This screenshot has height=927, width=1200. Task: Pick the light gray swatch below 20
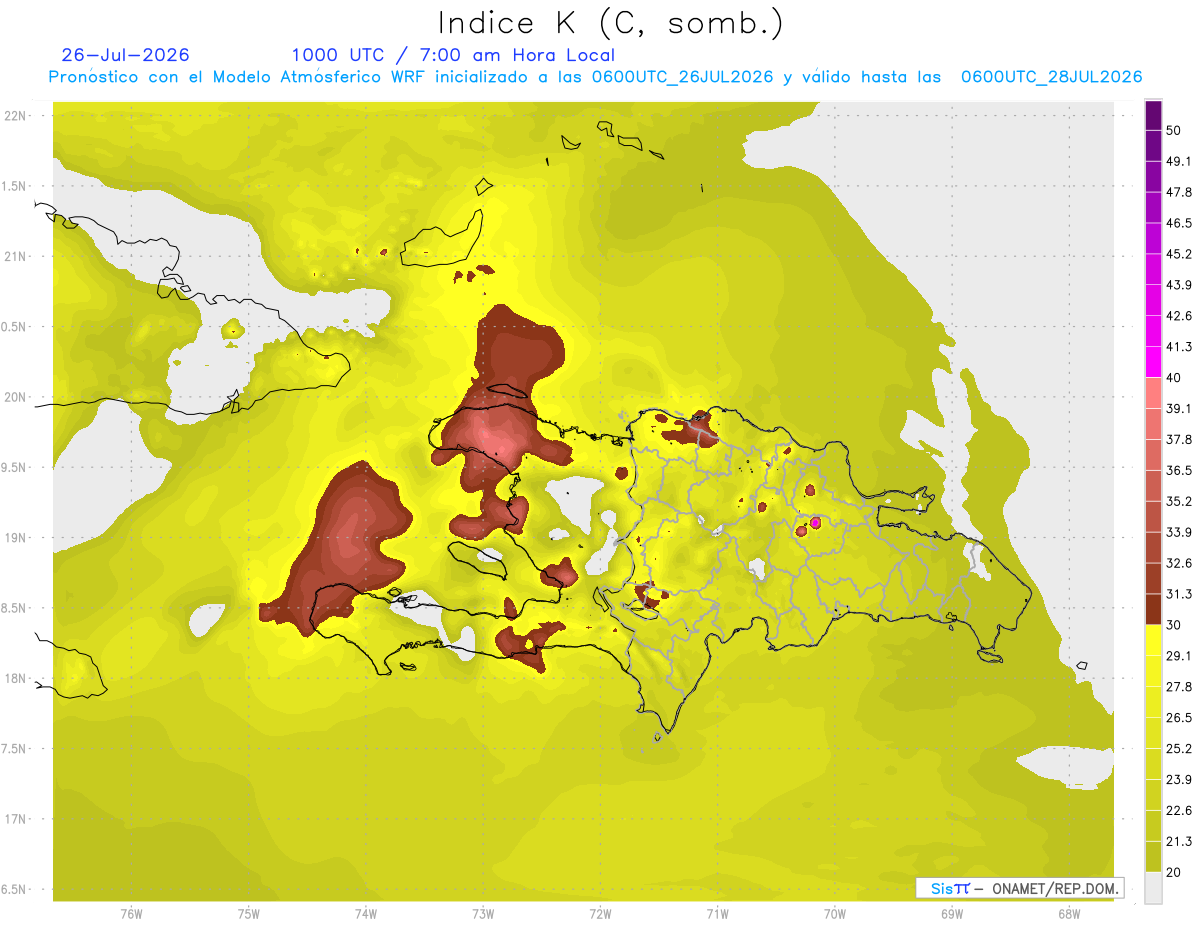click(1153, 888)
